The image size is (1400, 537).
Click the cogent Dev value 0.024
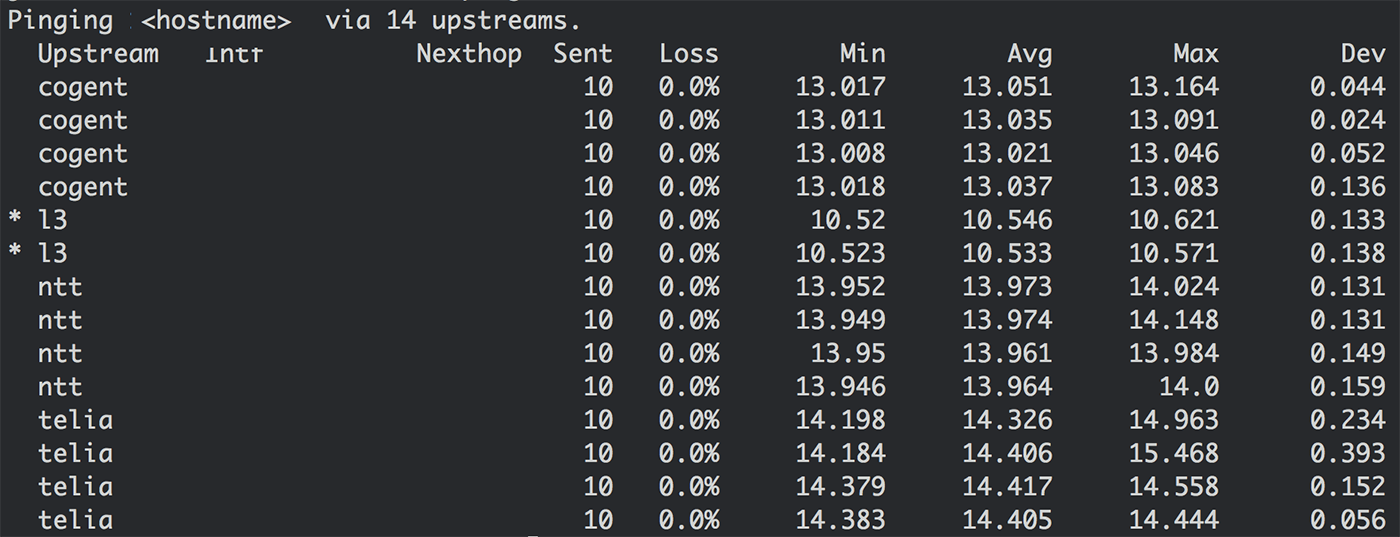[x=1347, y=121]
